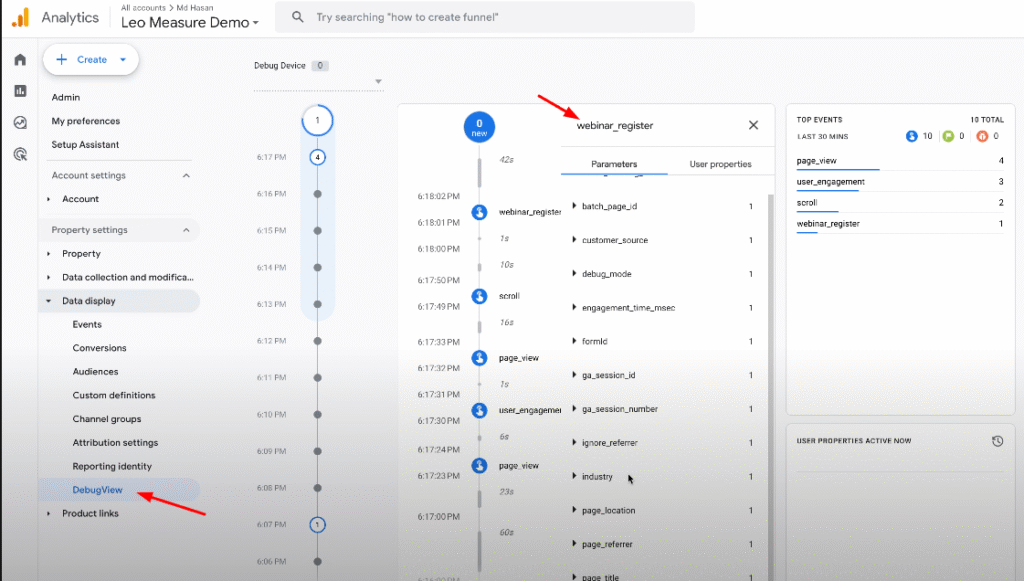Click the user properties history icon
The image size is (1024, 581).
pos(997,441)
